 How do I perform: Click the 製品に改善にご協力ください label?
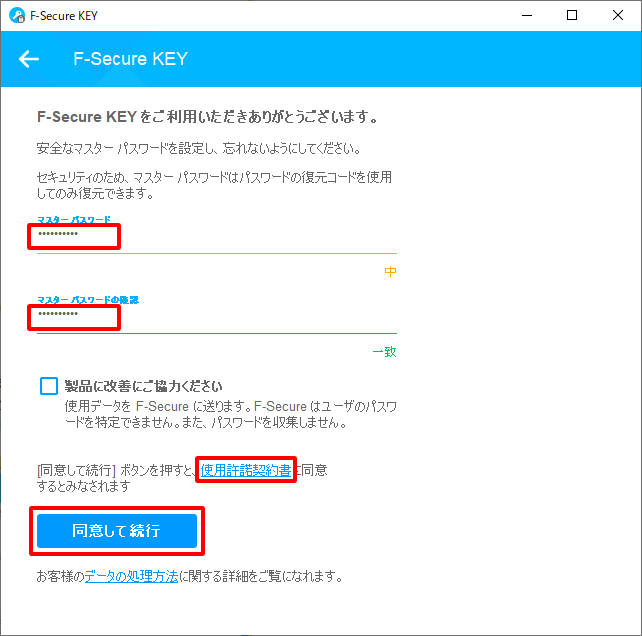(143, 386)
